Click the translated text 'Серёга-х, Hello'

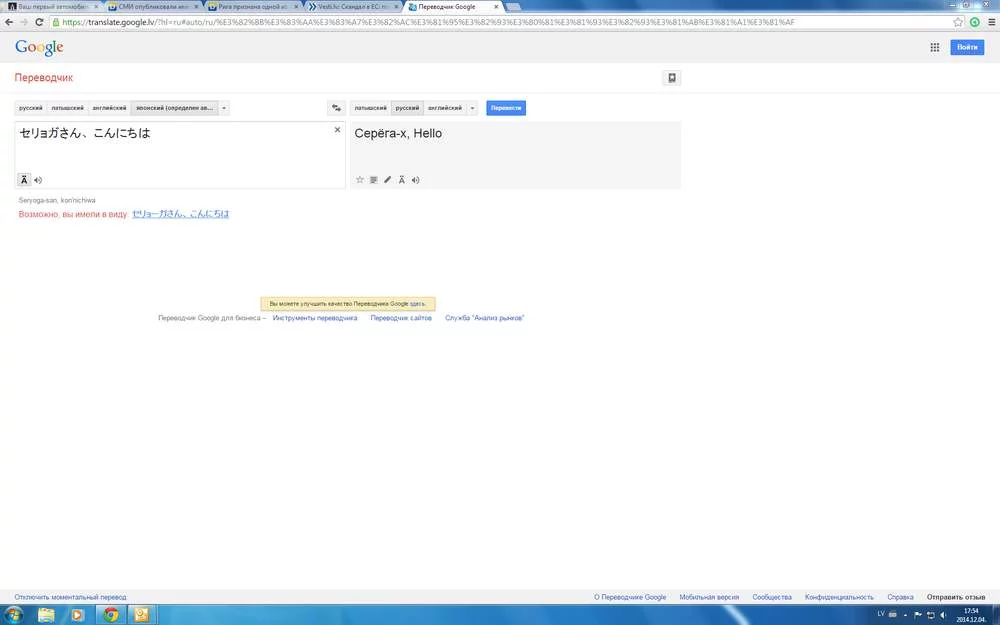(x=398, y=133)
